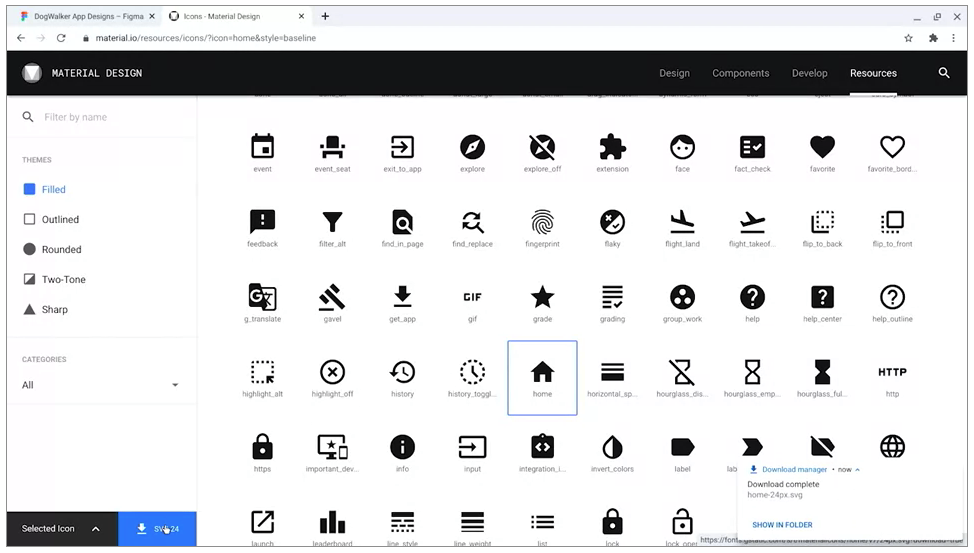Choose the http icon
This screenshot has height=553, width=974.
[x=892, y=372]
